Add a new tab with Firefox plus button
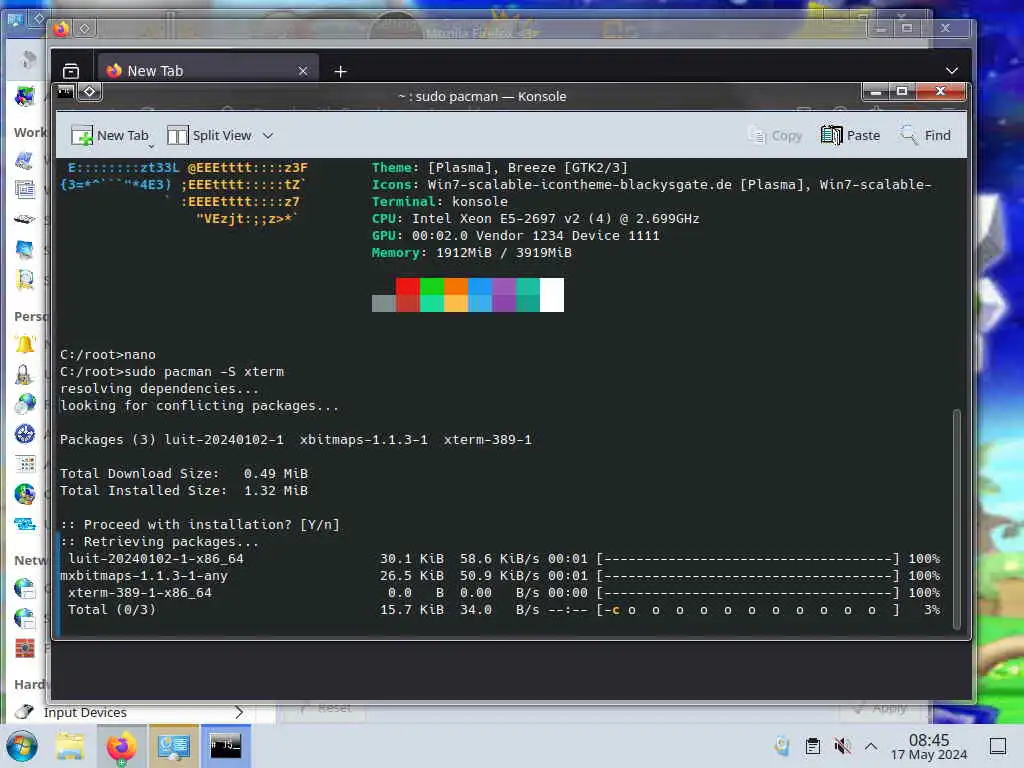 (340, 71)
